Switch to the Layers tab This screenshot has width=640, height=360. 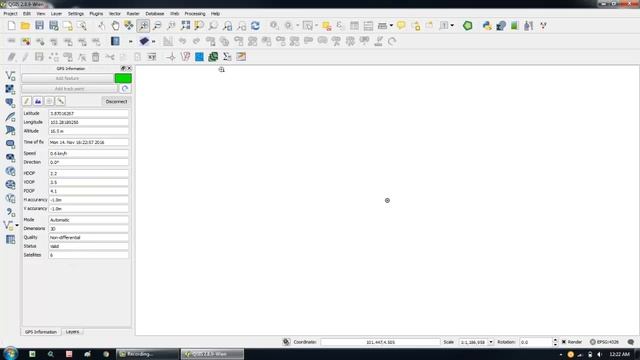[x=73, y=332]
